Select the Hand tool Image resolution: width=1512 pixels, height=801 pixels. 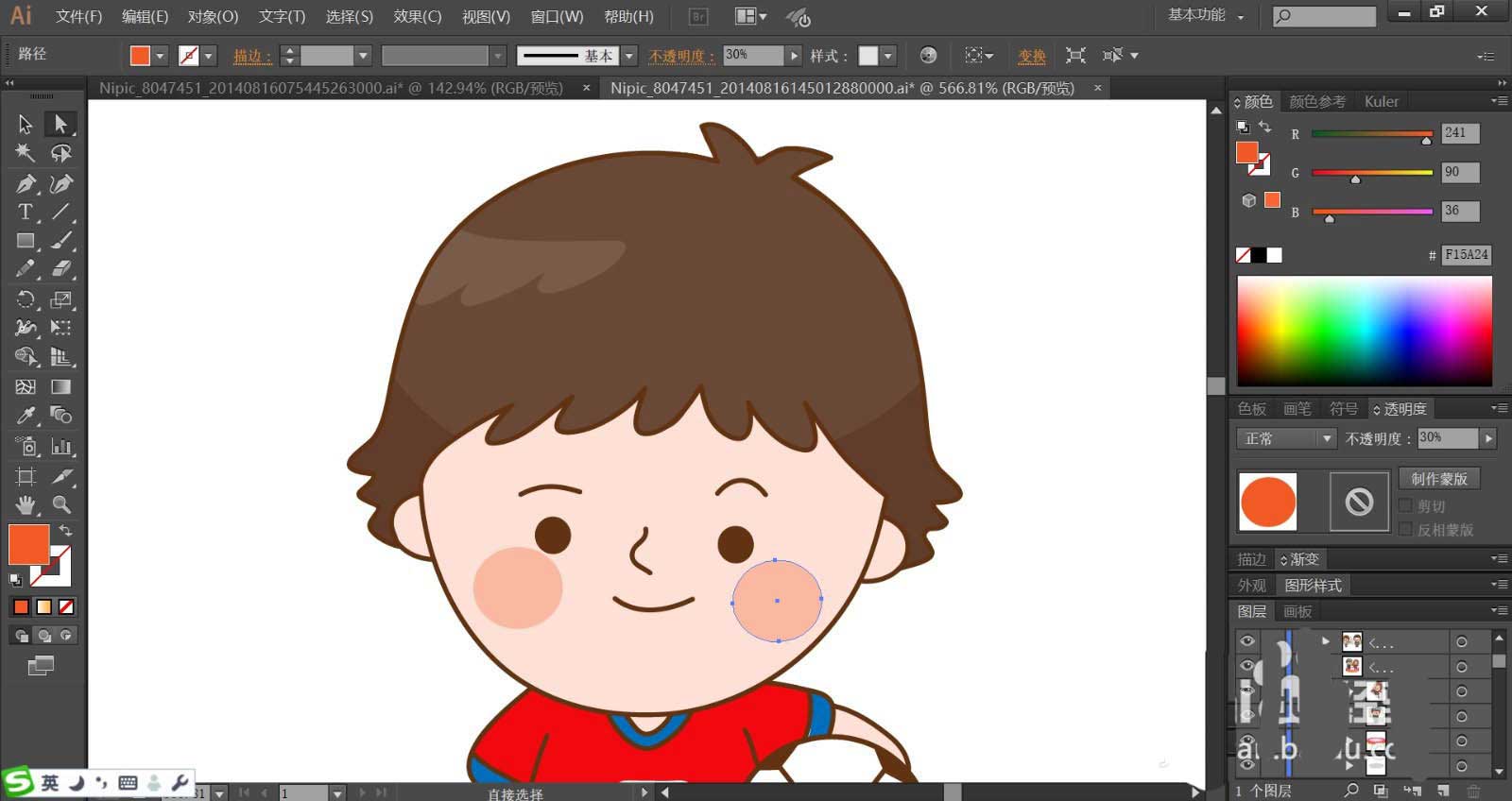point(26,504)
